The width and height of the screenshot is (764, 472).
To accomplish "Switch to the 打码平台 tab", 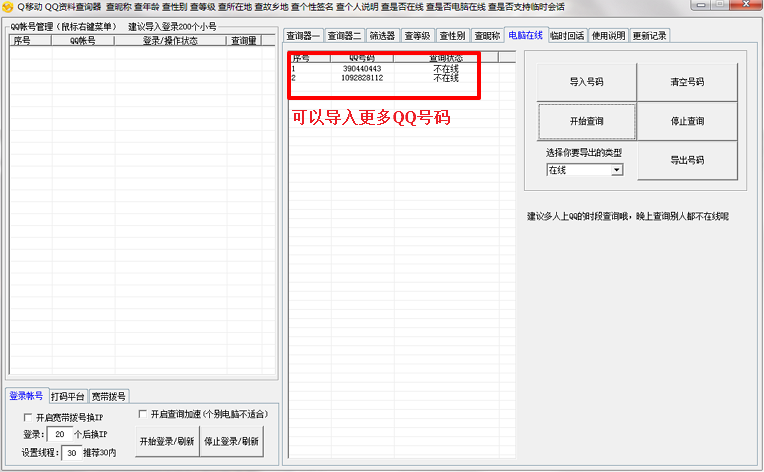I will pos(68,396).
